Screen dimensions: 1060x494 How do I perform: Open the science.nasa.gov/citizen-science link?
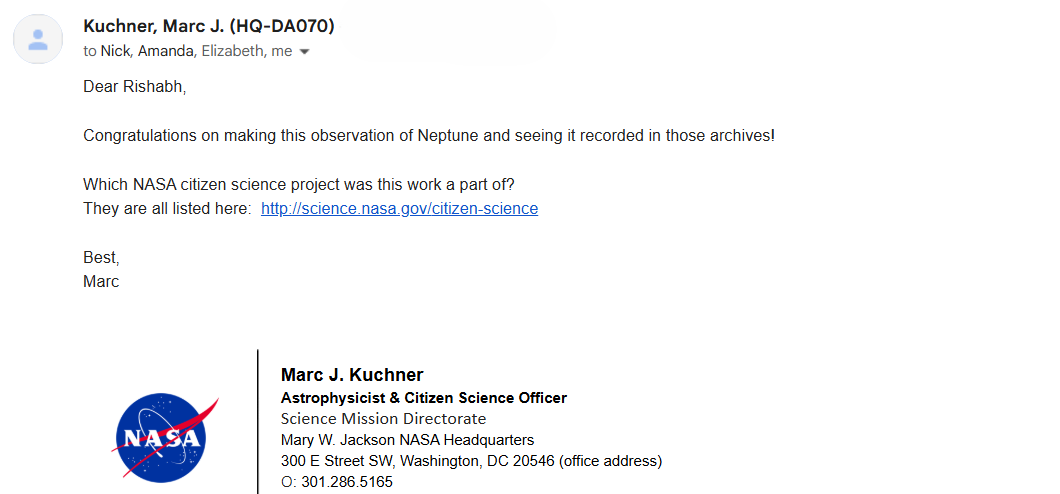(x=399, y=209)
